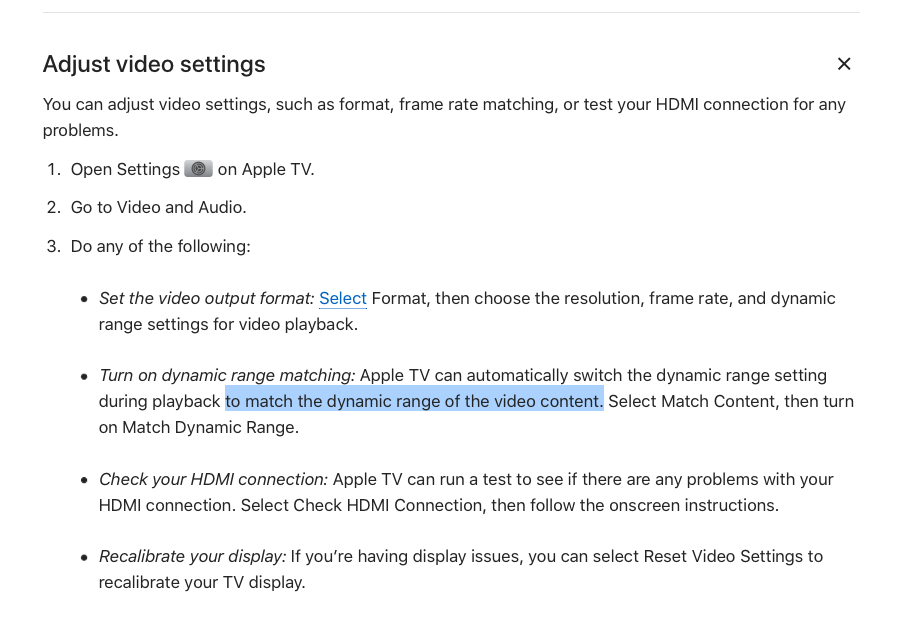Click the Open Settings text in step 1

coord(125,169)
